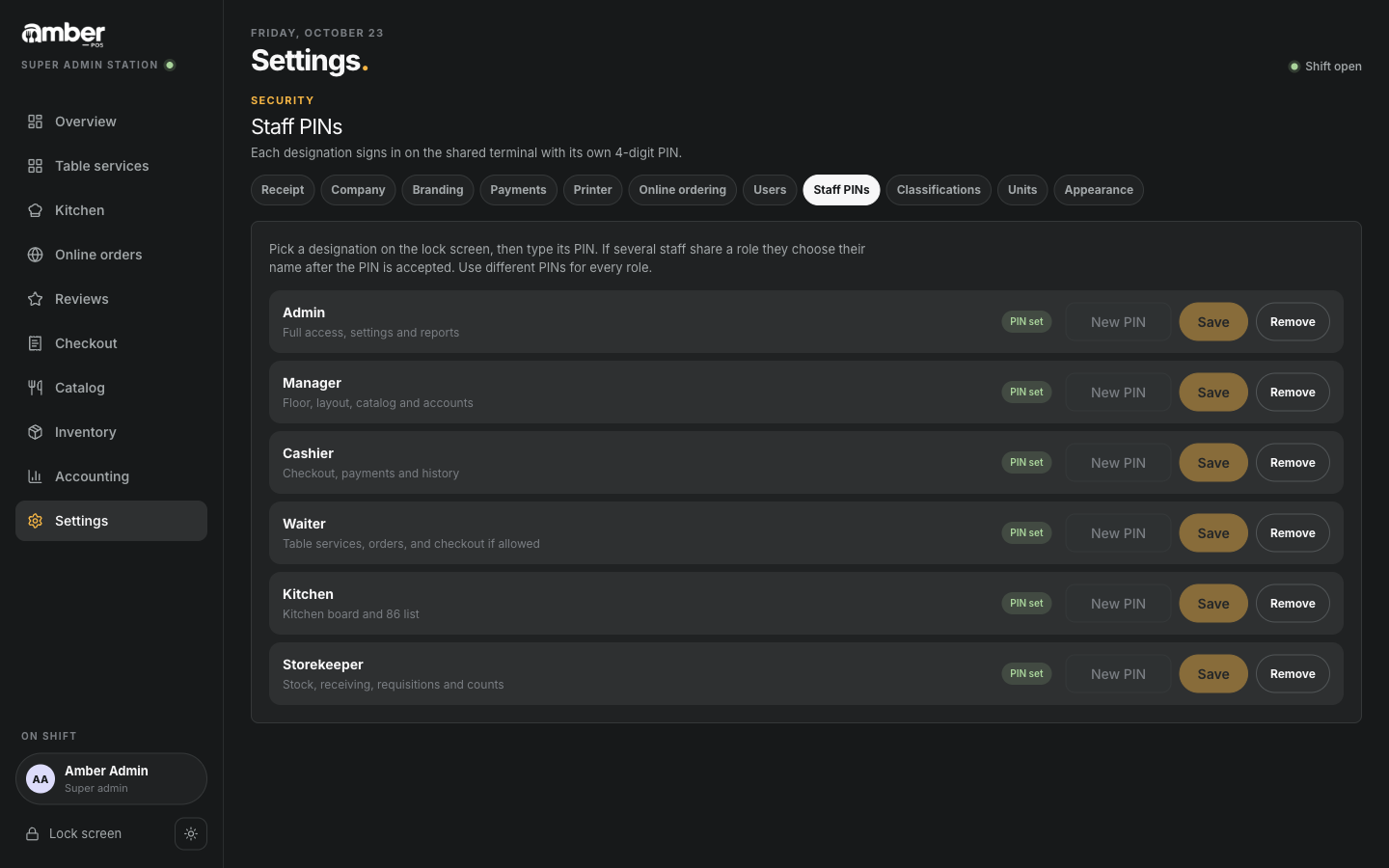Save the Admin PIN
Viewport: 1389px width, 868px height.
coord(1213,322)
